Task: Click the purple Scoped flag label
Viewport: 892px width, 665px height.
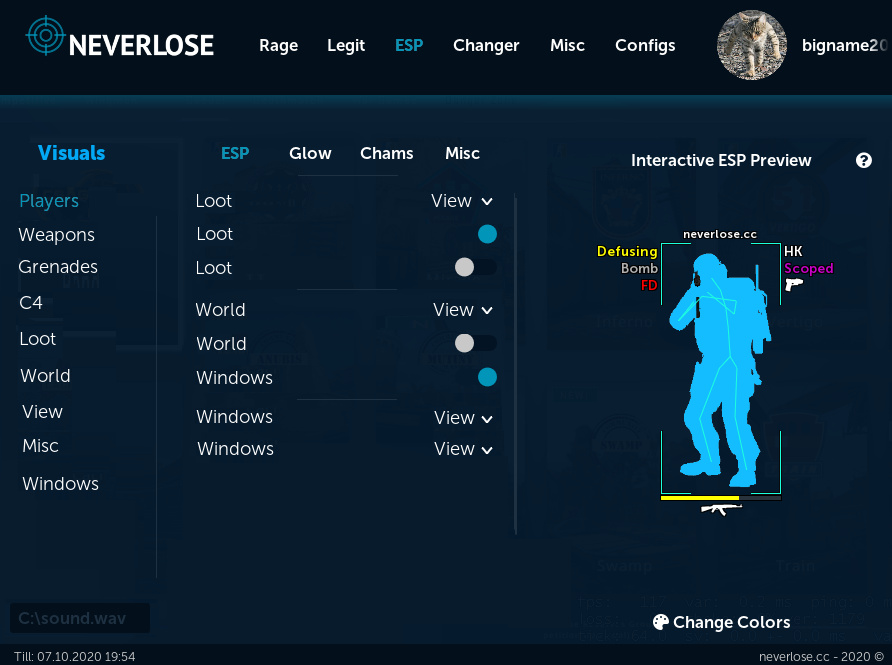Action: pos(808,269)
